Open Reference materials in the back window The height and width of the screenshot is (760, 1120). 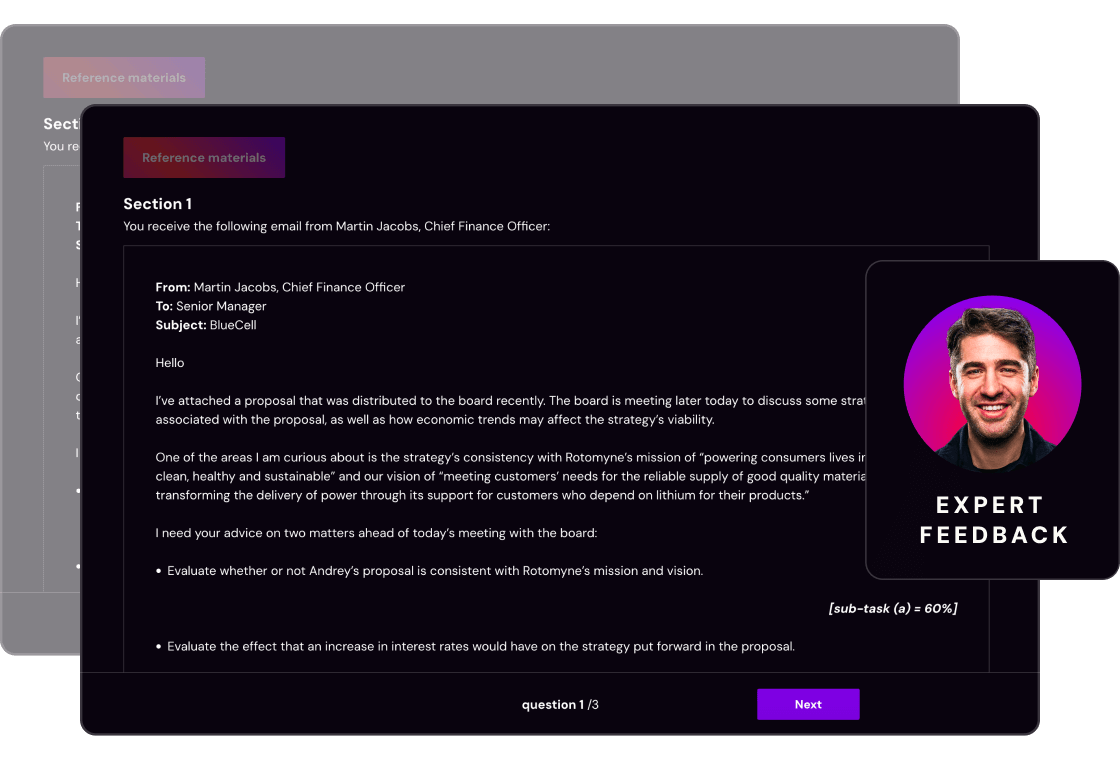pos(124,78)
